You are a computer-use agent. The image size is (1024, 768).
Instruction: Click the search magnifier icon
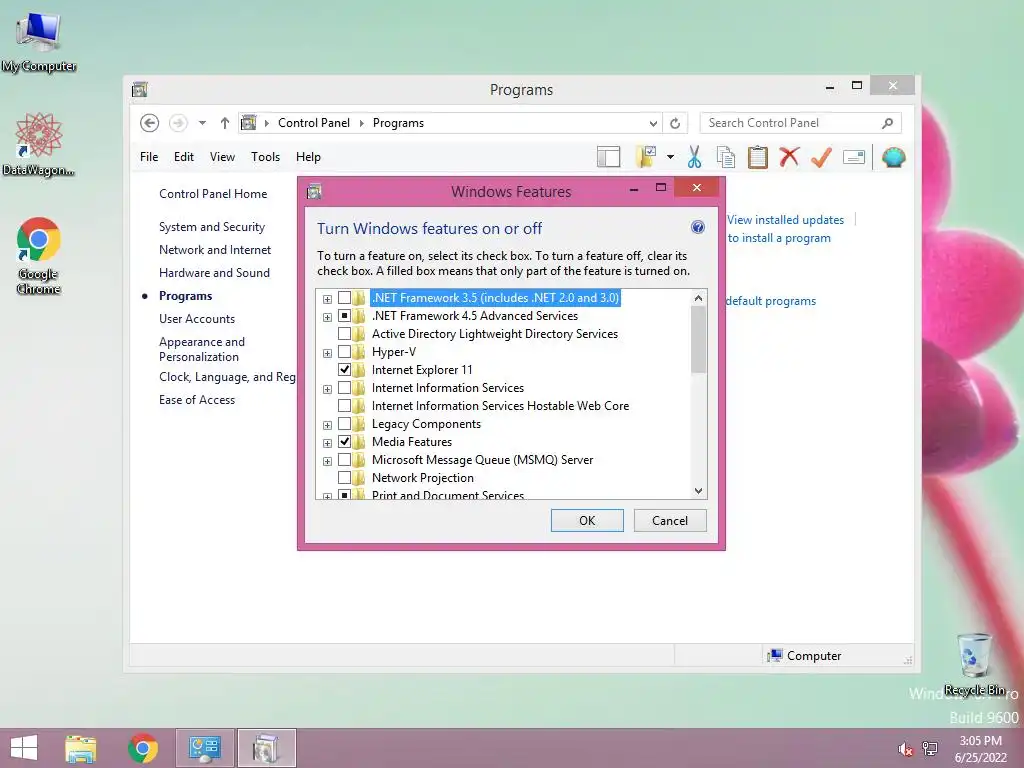[887, 123]
